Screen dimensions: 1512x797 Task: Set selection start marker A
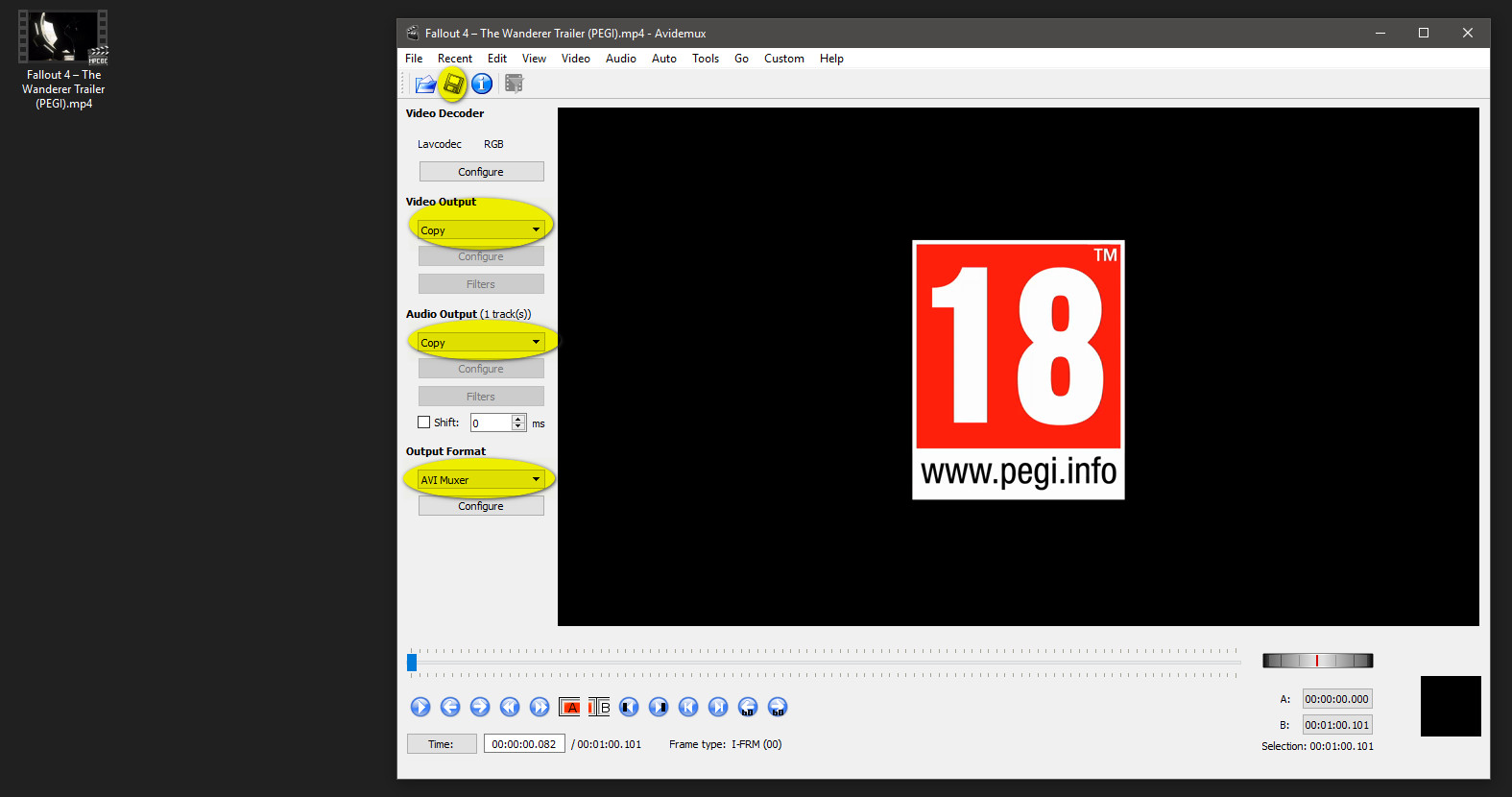569,707
